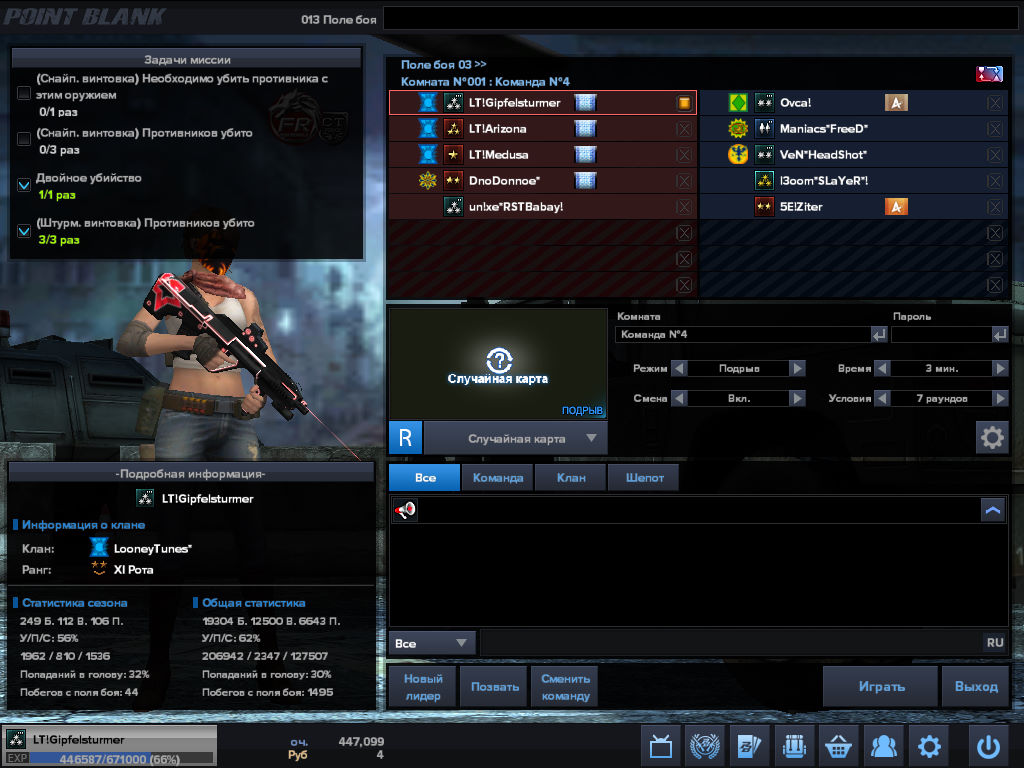Confirm password with the enter arrow icon
1024x768 pixels.
point(1000,334)
